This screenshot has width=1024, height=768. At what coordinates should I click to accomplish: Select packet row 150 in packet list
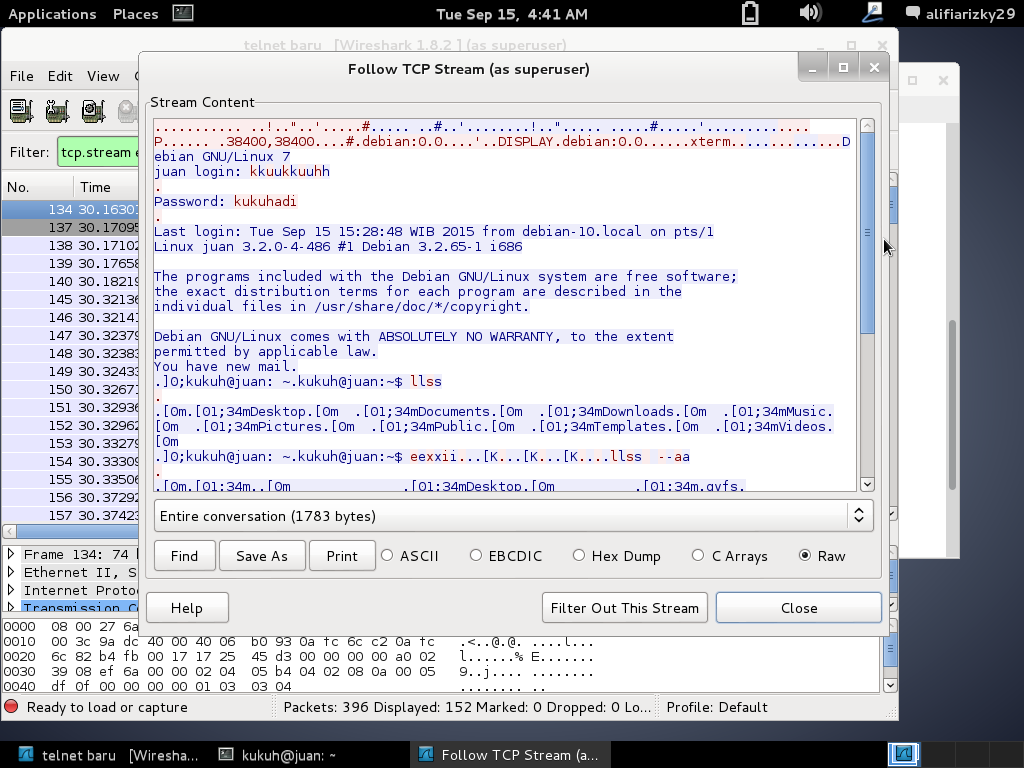[x=71, y=389]
